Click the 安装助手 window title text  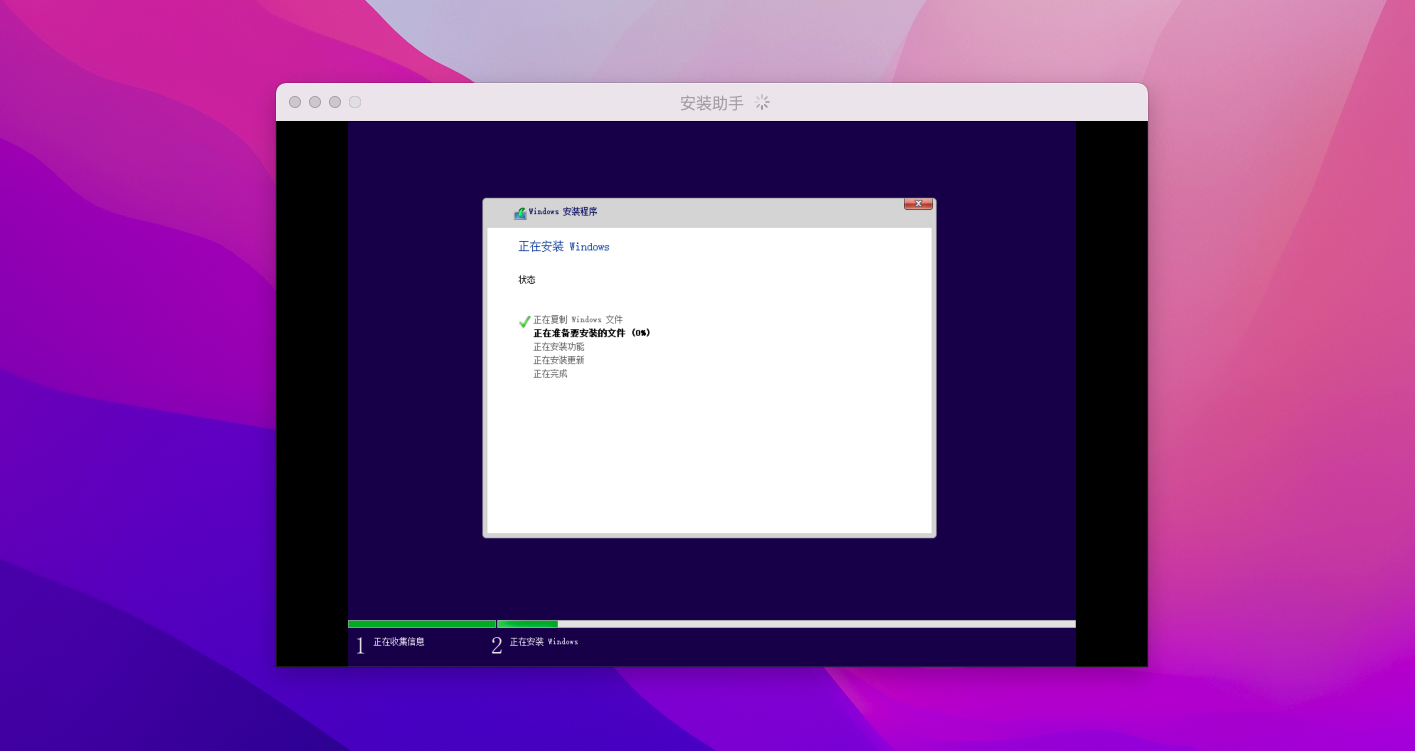(x=711, y=103)
